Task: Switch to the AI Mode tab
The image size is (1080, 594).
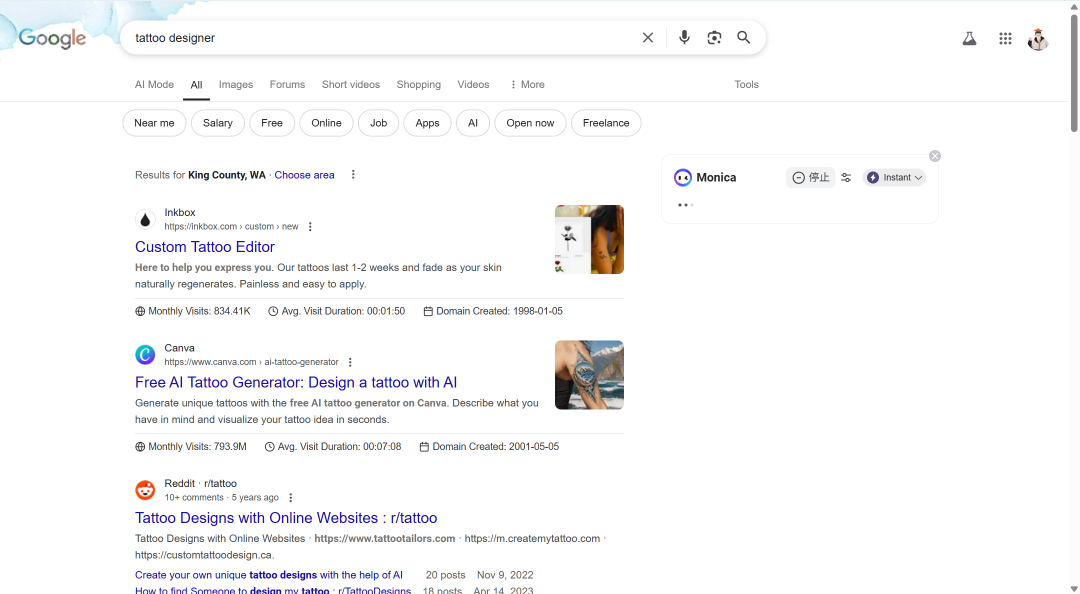Action: 154,85
